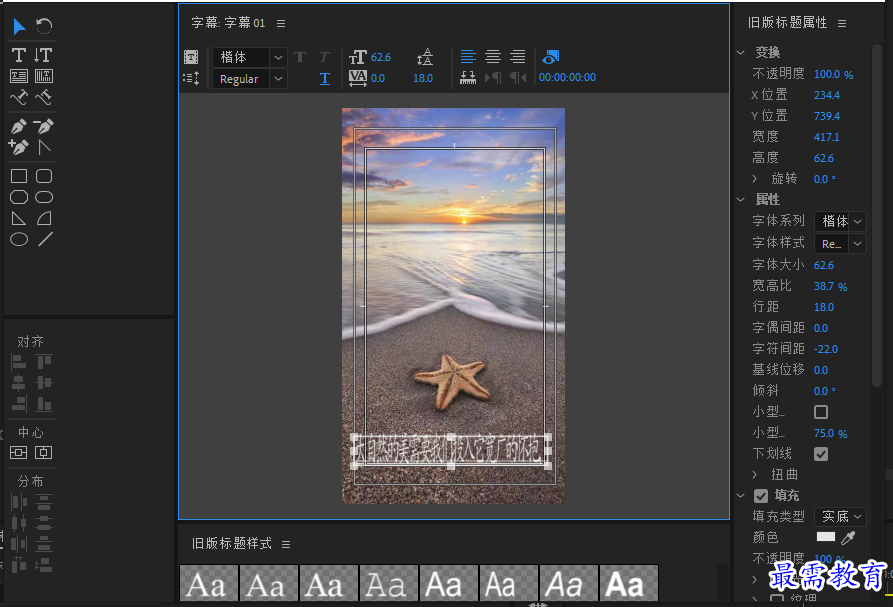Select the Pen tool
The width and height of the screenshot is (893, 607).
pos(19,126)
